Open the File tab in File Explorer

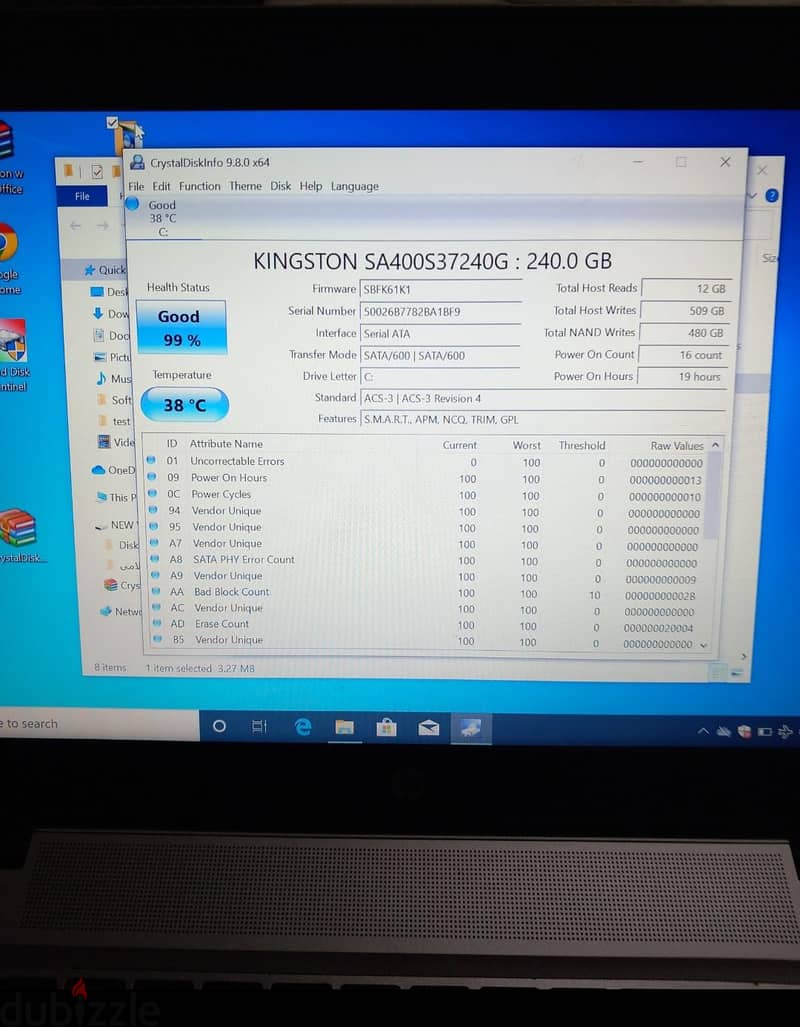82,196
